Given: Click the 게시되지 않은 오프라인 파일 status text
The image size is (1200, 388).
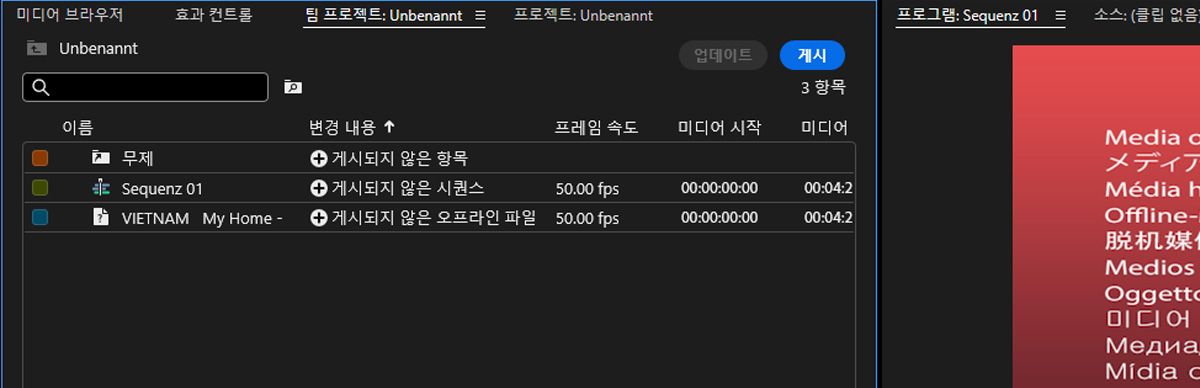Looking at the screenshot, I should (x=434, y=218).
